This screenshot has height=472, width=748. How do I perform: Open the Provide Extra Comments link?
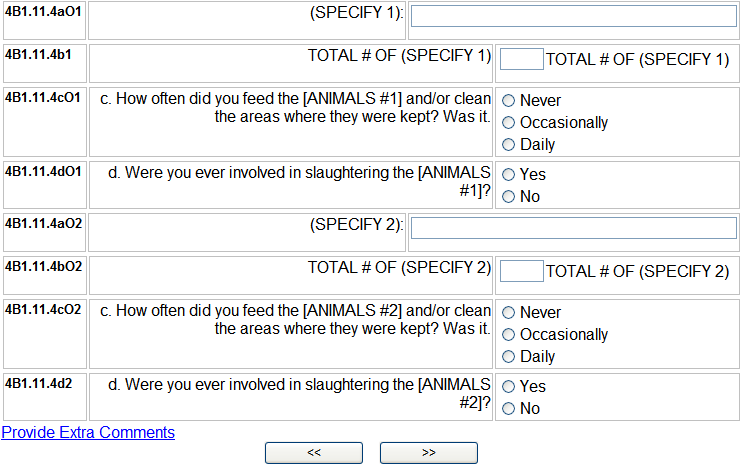tap(88, 433)
